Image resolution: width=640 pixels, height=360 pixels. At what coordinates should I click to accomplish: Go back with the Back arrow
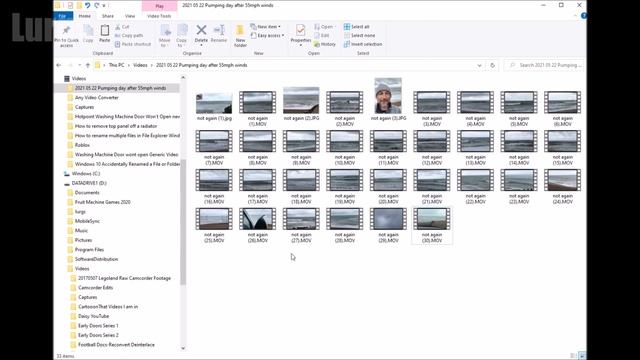pos(59,65)
